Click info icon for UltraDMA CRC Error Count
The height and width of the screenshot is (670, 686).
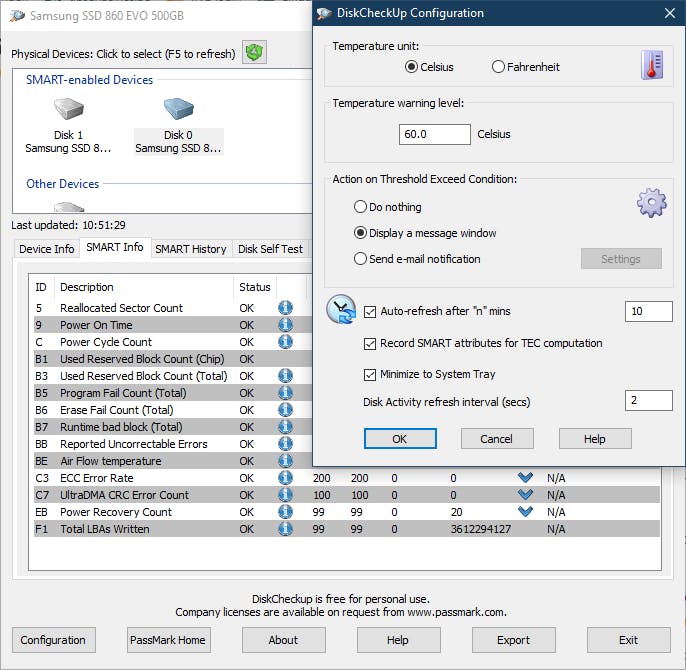tap(285, 495)
